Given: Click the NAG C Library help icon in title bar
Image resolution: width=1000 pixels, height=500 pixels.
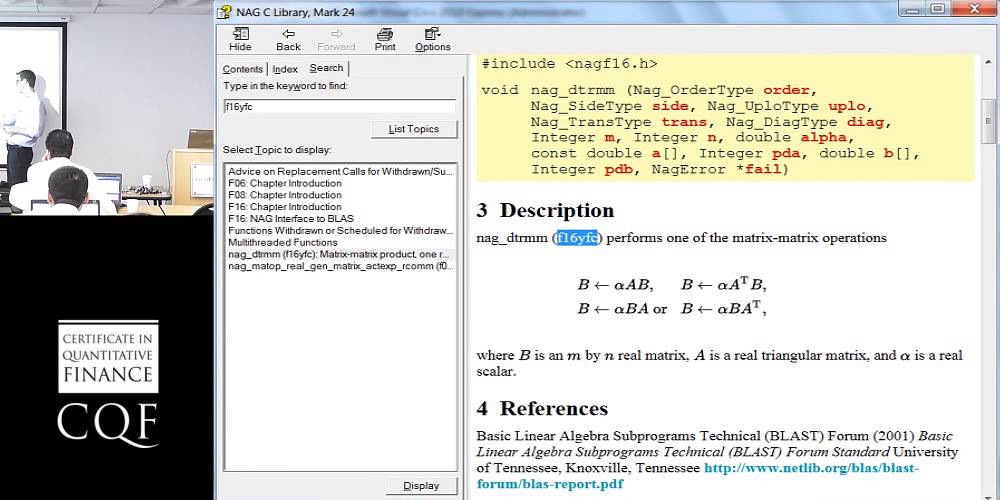Looking at the screenshot, I should (224, 11).
